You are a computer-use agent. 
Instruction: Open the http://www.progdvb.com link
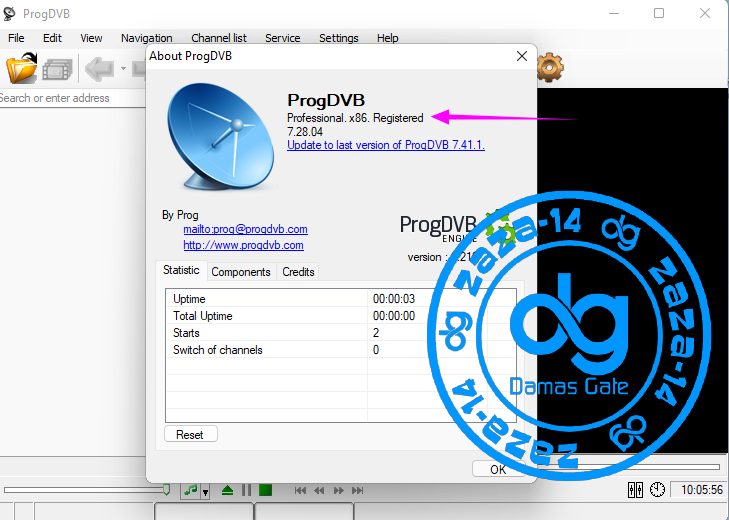point(244,245)
